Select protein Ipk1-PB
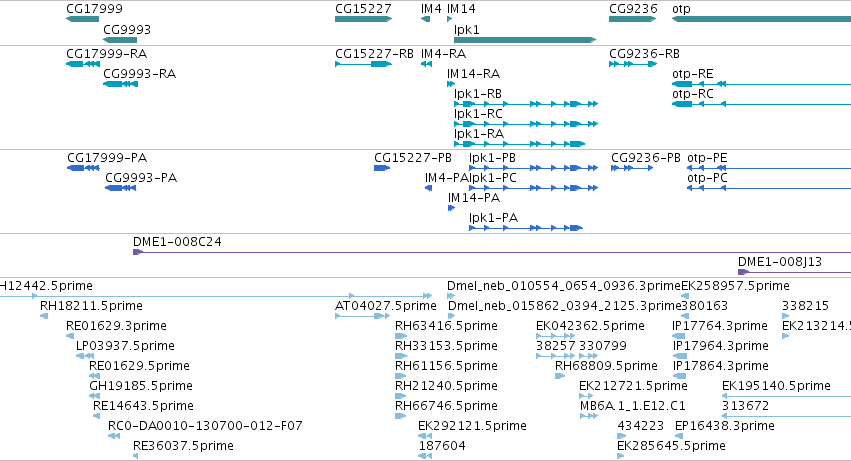Screen dimensions: 851x461 (534, 168)
